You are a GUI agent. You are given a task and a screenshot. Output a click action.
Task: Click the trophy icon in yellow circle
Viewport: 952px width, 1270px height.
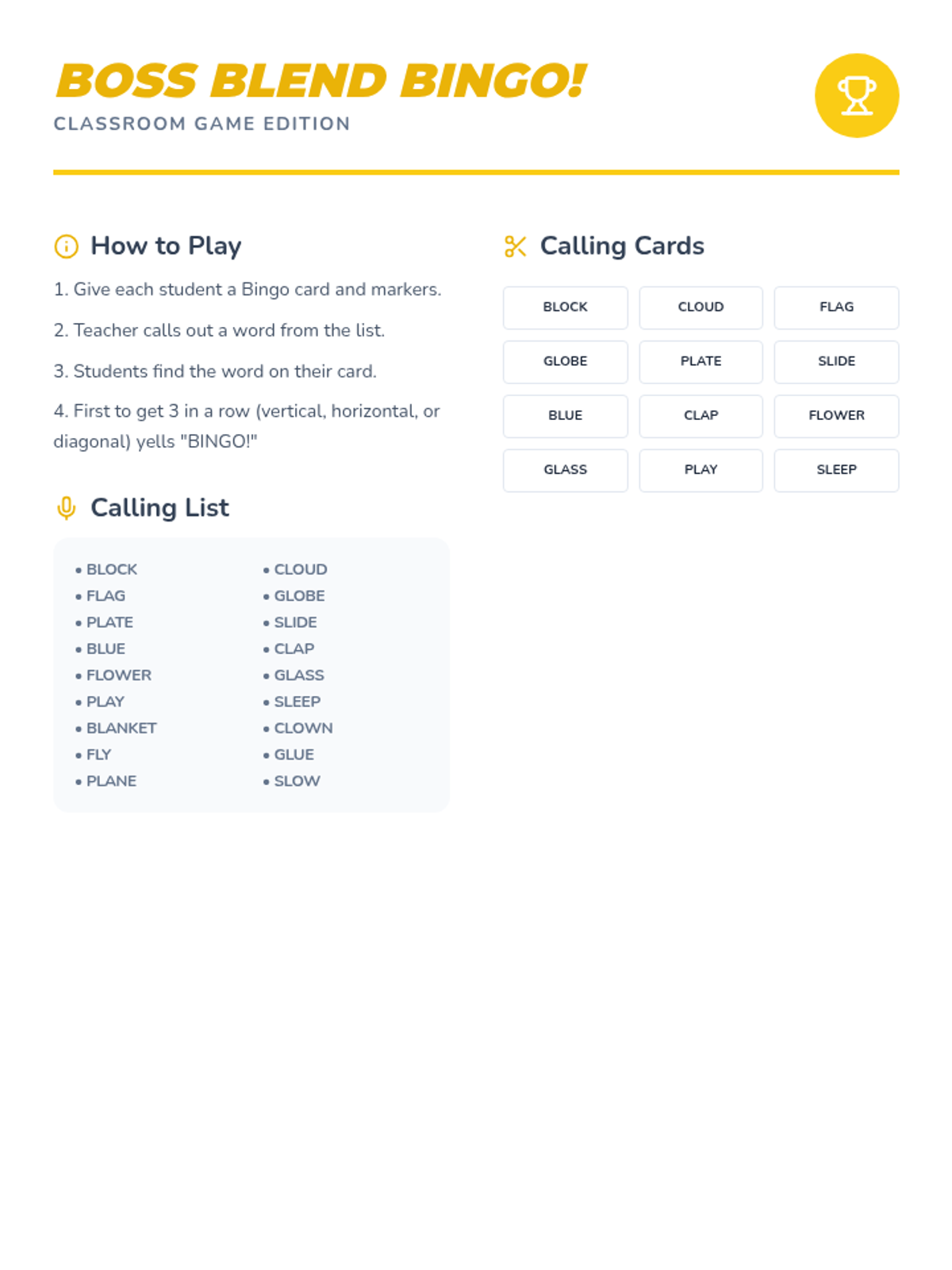857,95
